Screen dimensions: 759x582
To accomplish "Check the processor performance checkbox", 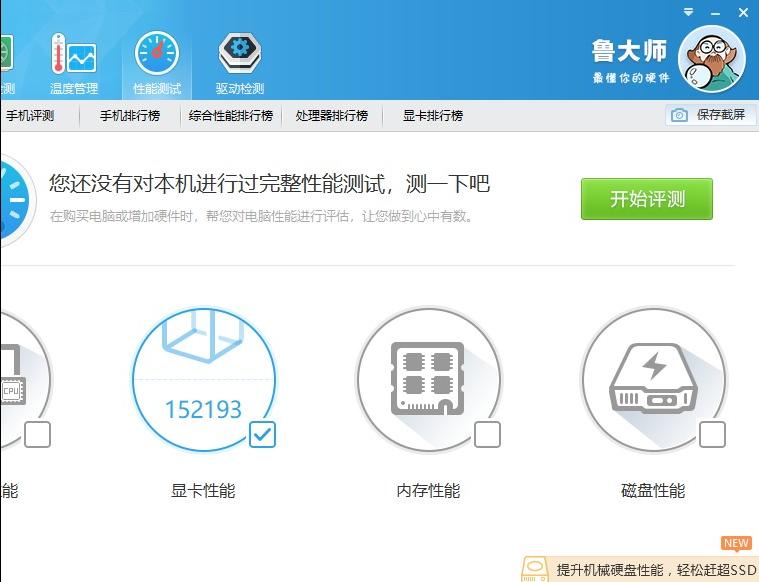I will point(37,434).
